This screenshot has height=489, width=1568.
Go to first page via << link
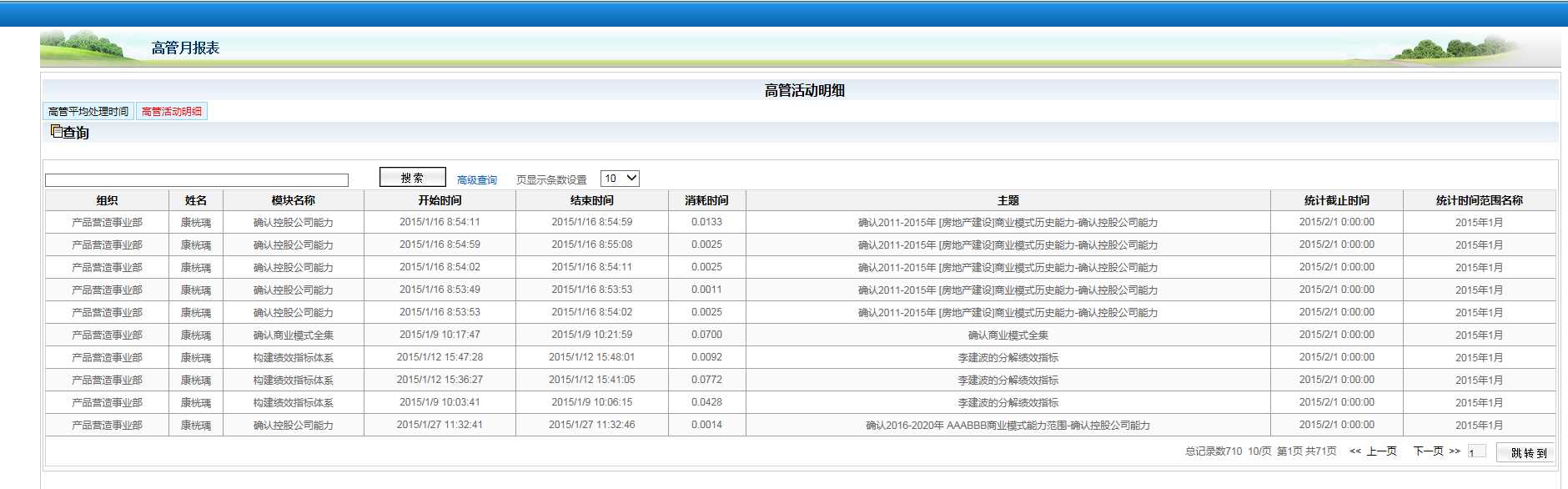pyautogui.click(x=1355, y=451)
